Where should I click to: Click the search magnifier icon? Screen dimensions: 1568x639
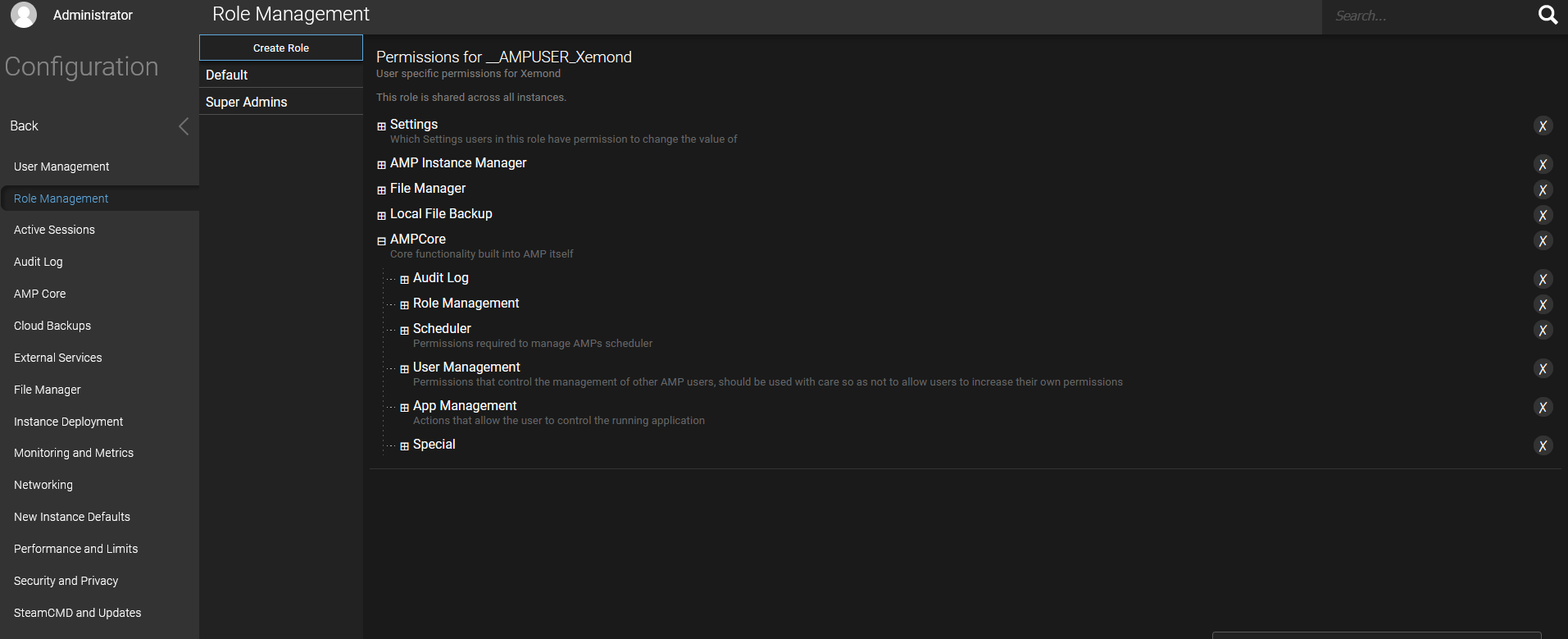[1548, 15]
